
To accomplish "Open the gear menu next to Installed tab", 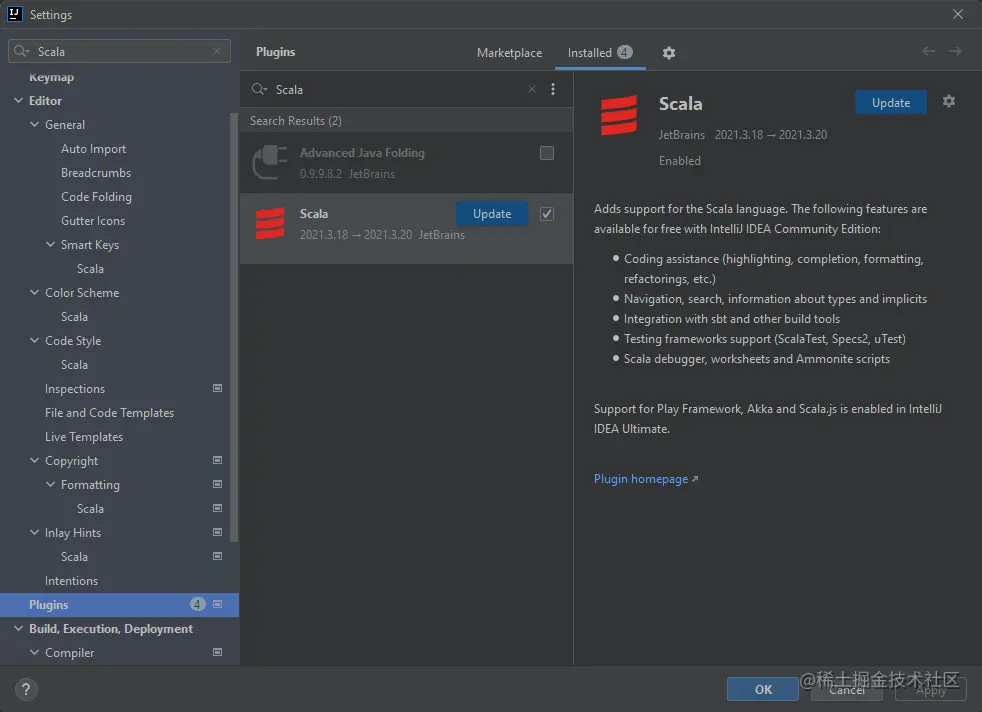I will tap(669, 53).
